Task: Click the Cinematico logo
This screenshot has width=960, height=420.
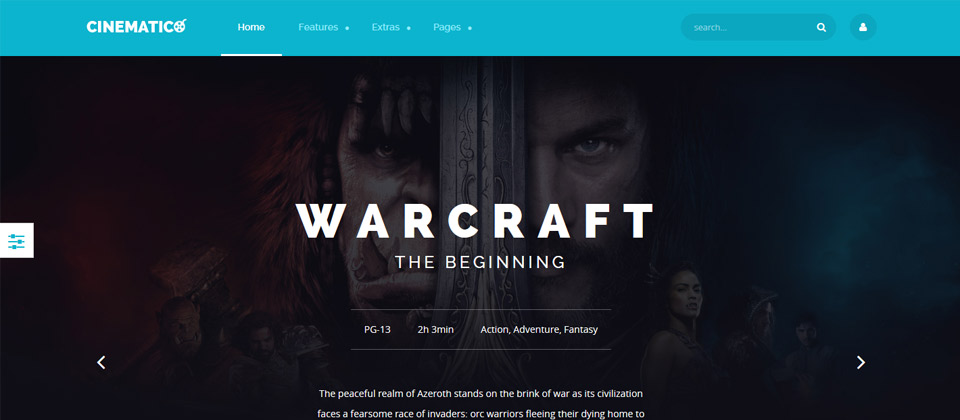Action: (x=137, y=27)
